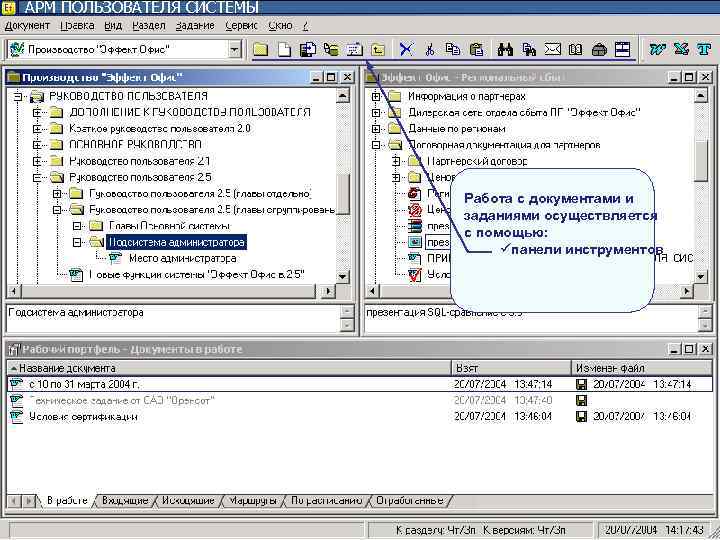
Task: Select 'Условия сертификации' row in portfolio
Action: 360,416
